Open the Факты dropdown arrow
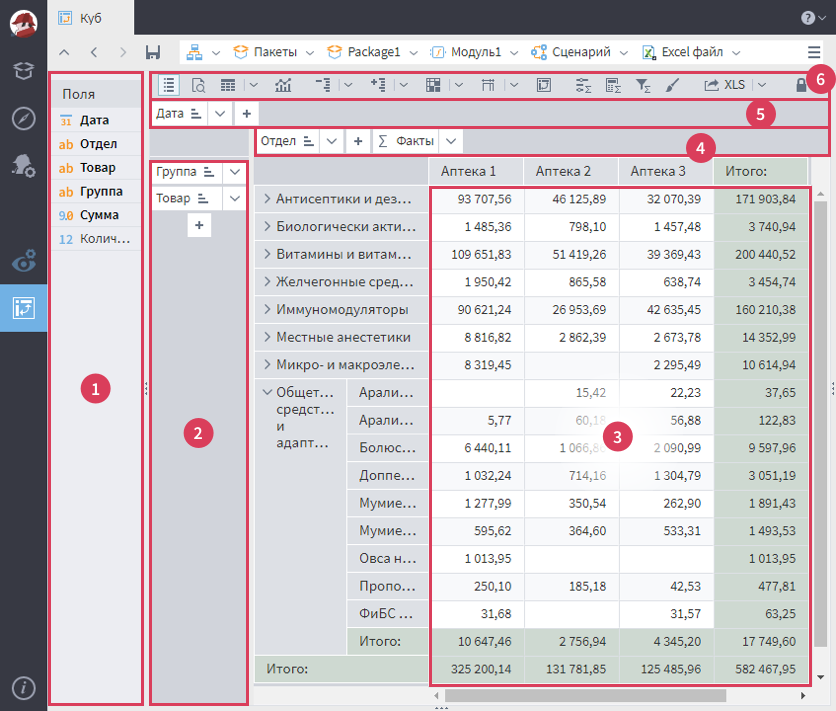Viewport: 836px width, 711px height. coord(451,141)
